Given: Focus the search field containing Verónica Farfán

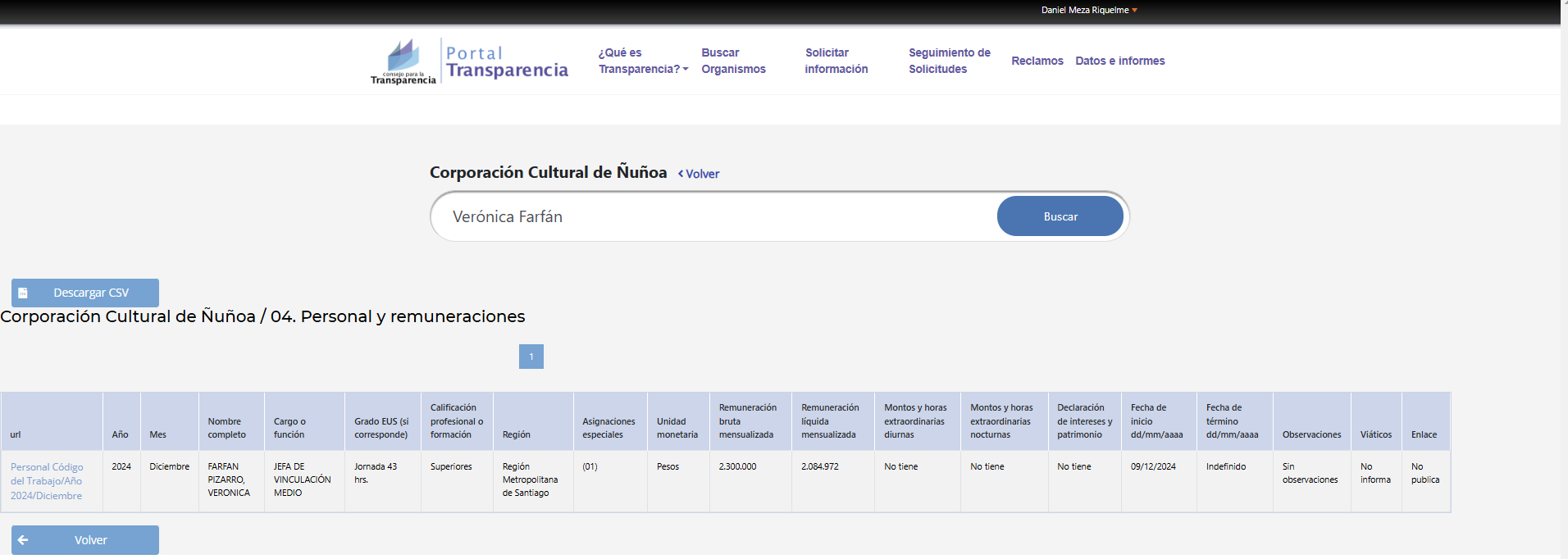Looking at the screenshot, I should [713, 216].
